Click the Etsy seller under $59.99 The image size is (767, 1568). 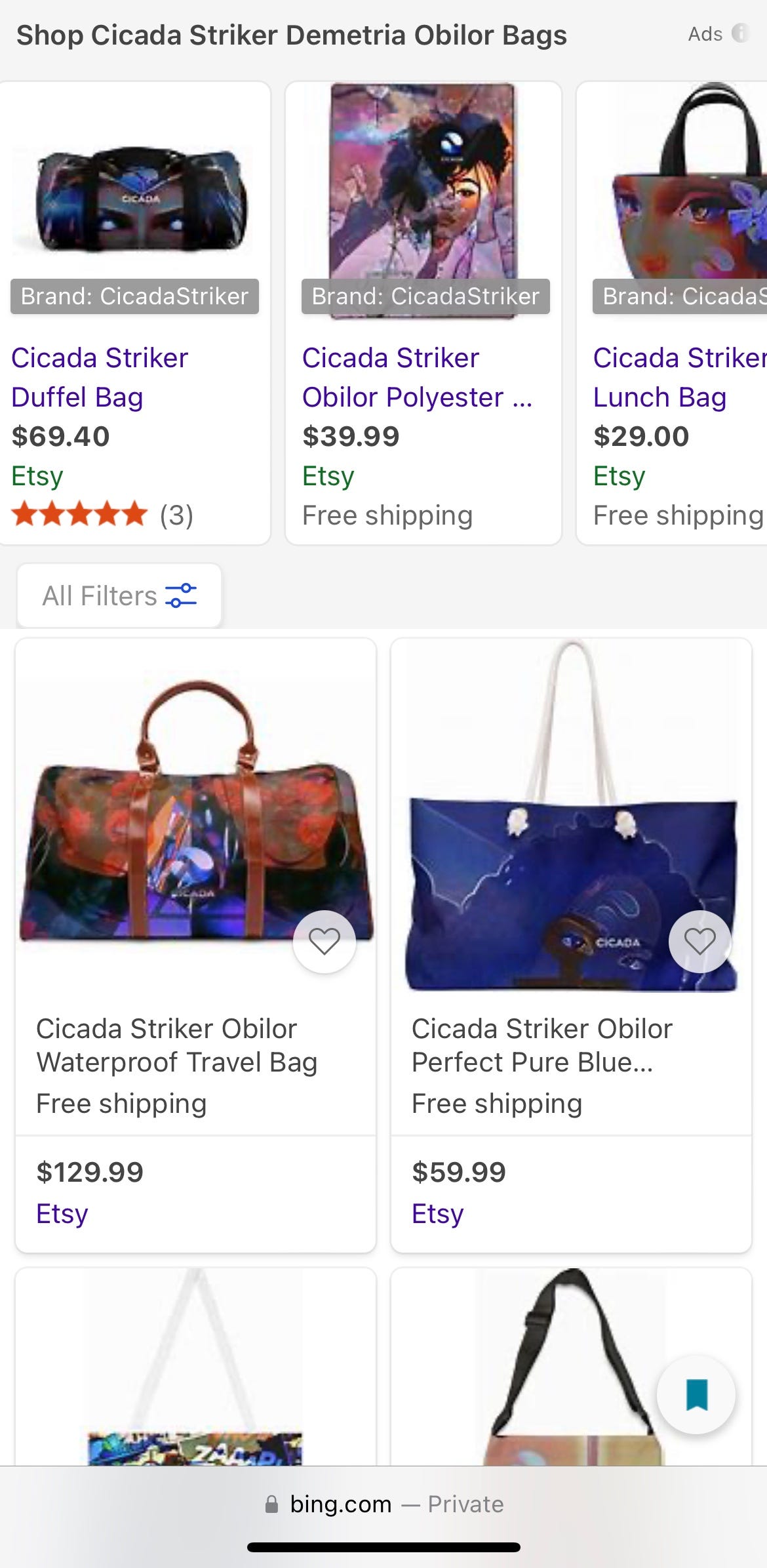coord(437,1213)
